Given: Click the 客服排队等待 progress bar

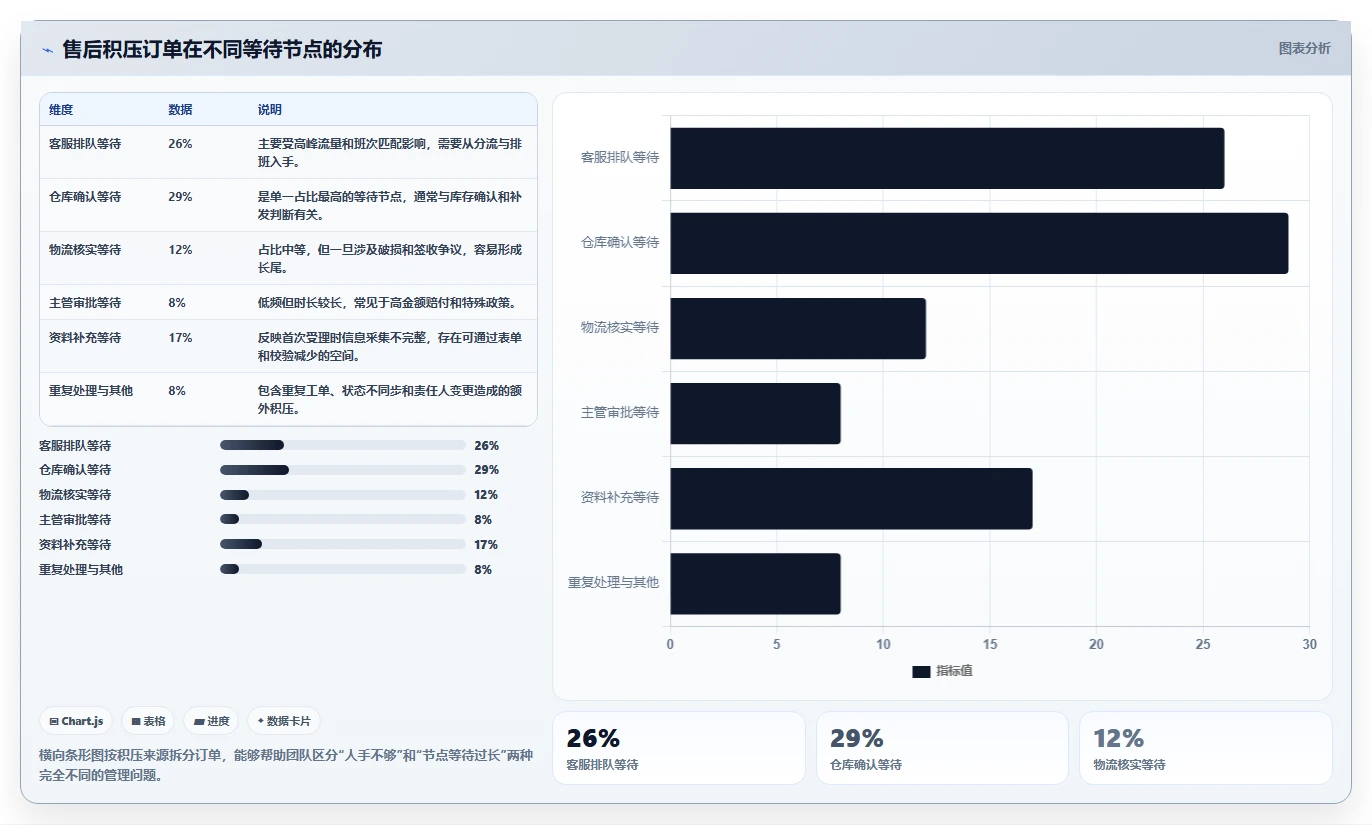Looking at the screenshot, I should (343, 445).
